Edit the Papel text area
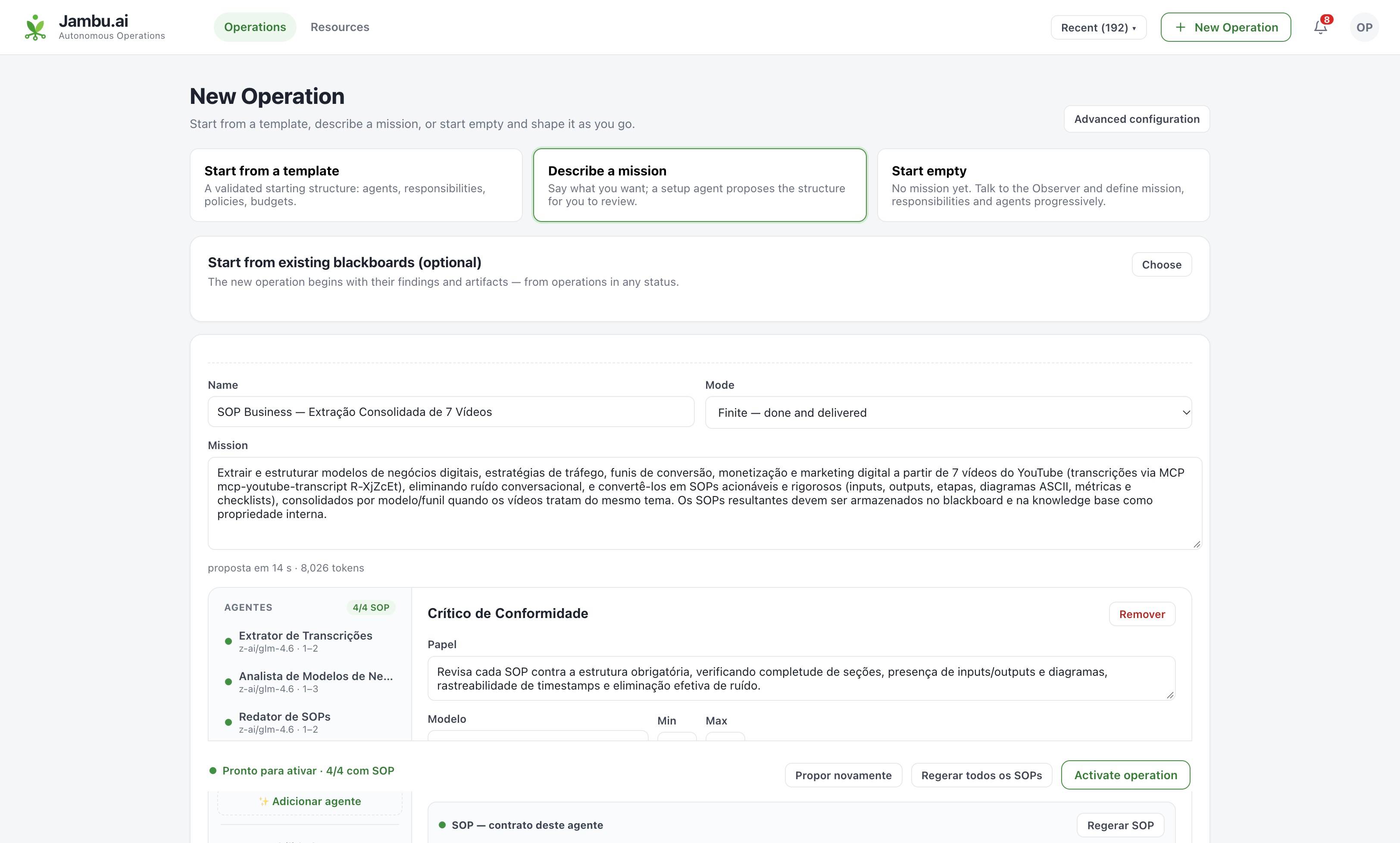The image size is (1400, 843). coord(801,678)
